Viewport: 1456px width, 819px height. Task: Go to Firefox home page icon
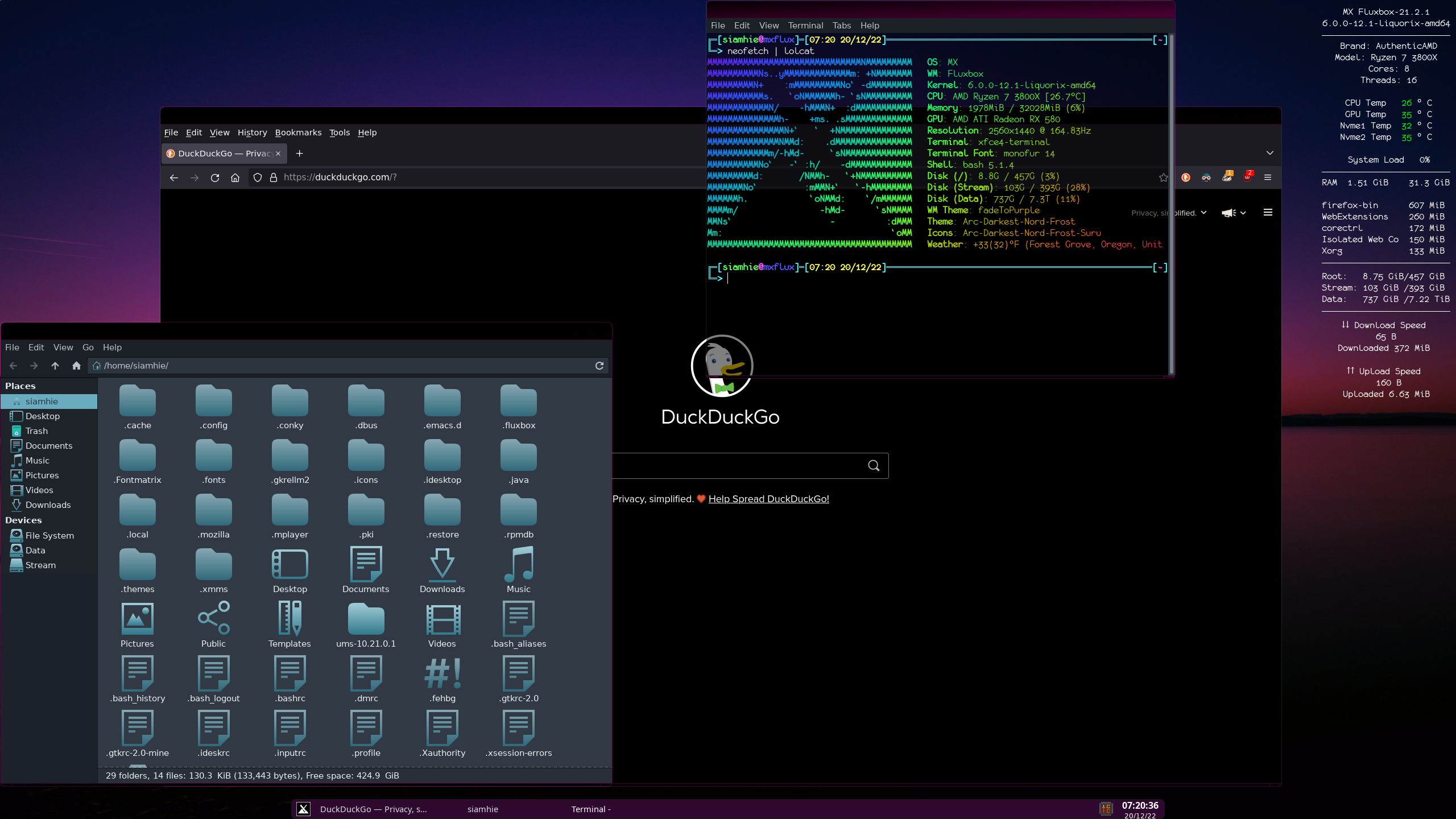point(235,177)
